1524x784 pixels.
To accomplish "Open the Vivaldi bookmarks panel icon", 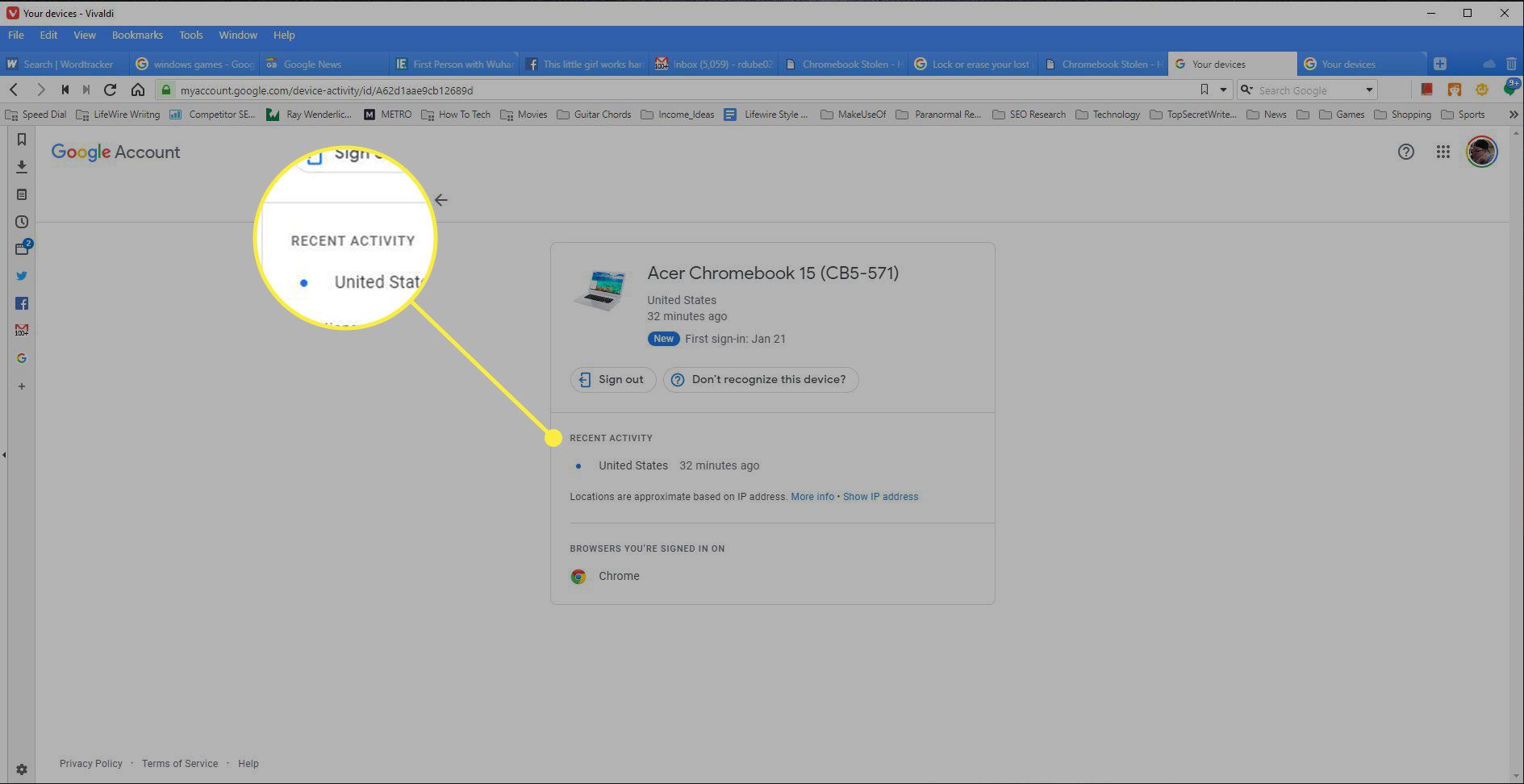I will tap(22, 140).
